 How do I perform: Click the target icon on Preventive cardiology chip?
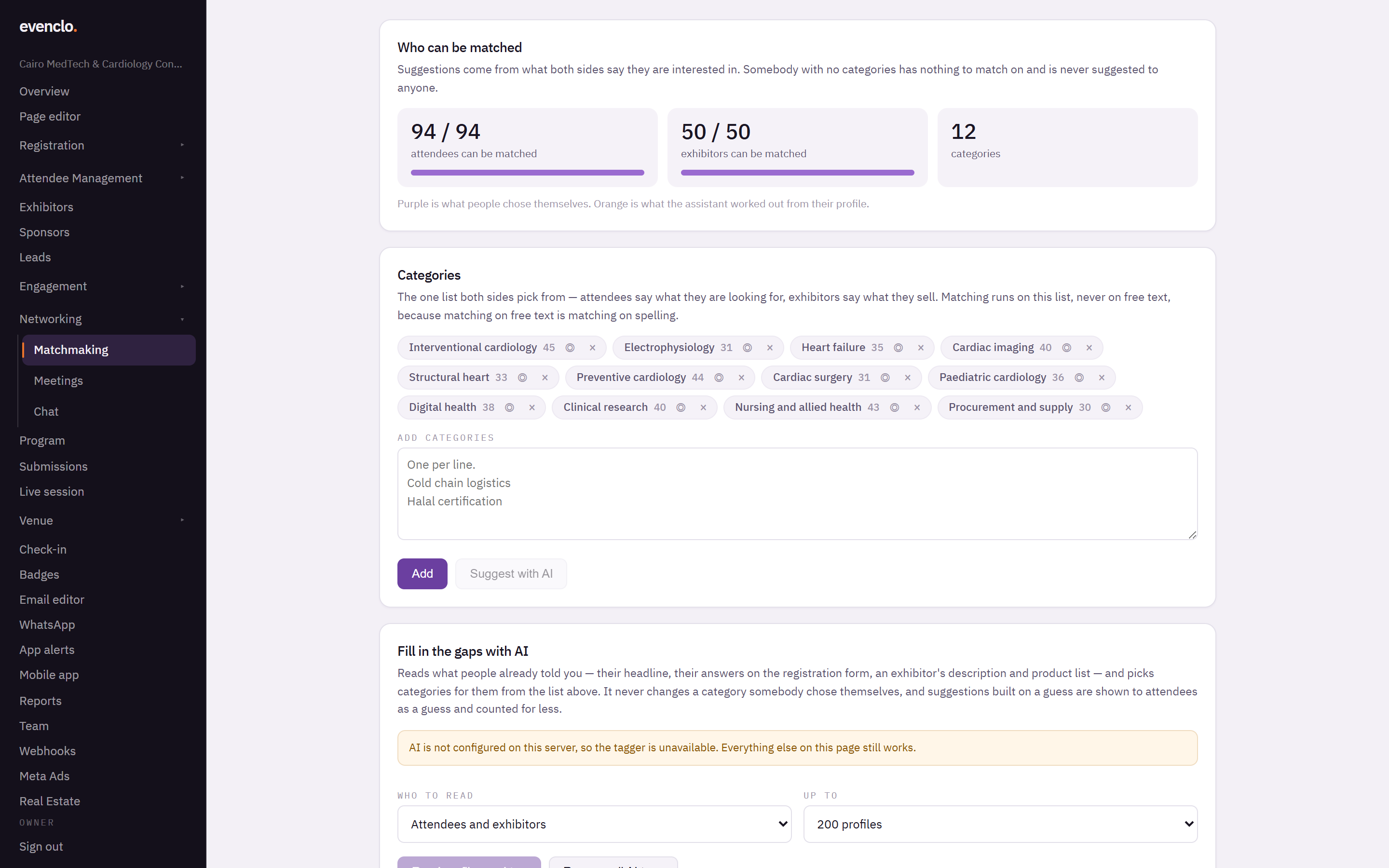[x=719, y=378]
